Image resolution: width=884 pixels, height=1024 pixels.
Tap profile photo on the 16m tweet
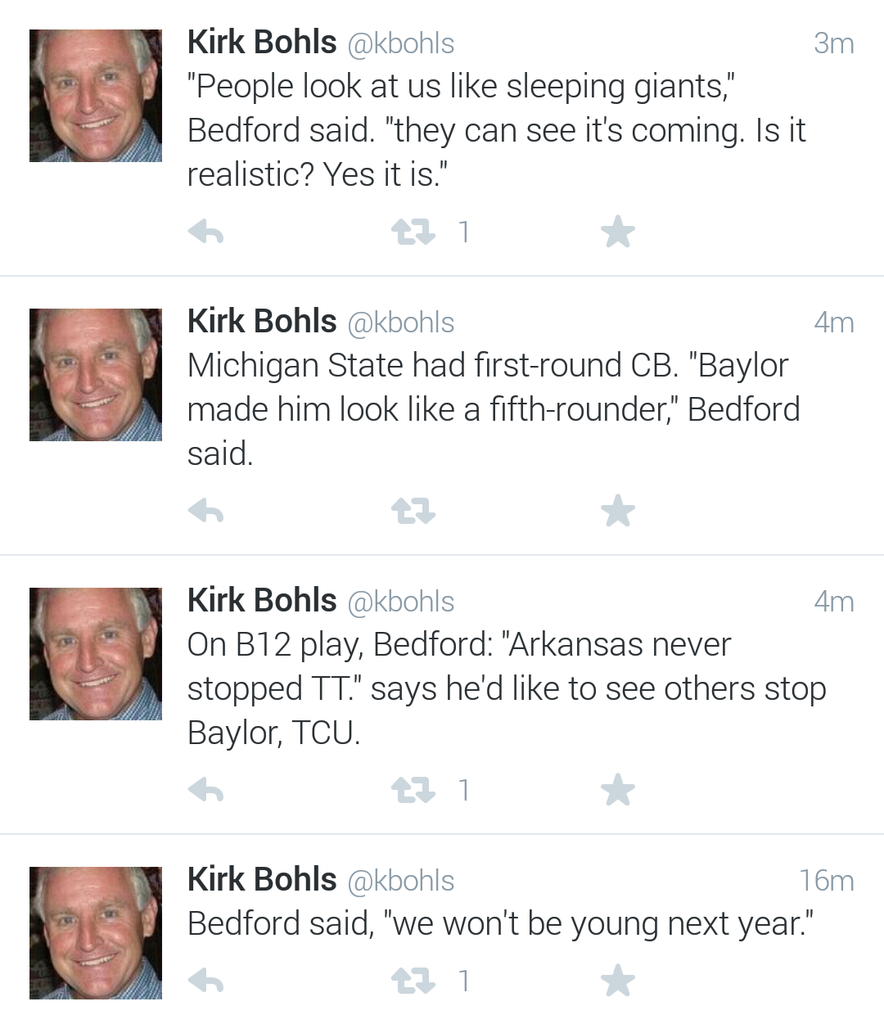pyautogui.click(x=95, y=932)
